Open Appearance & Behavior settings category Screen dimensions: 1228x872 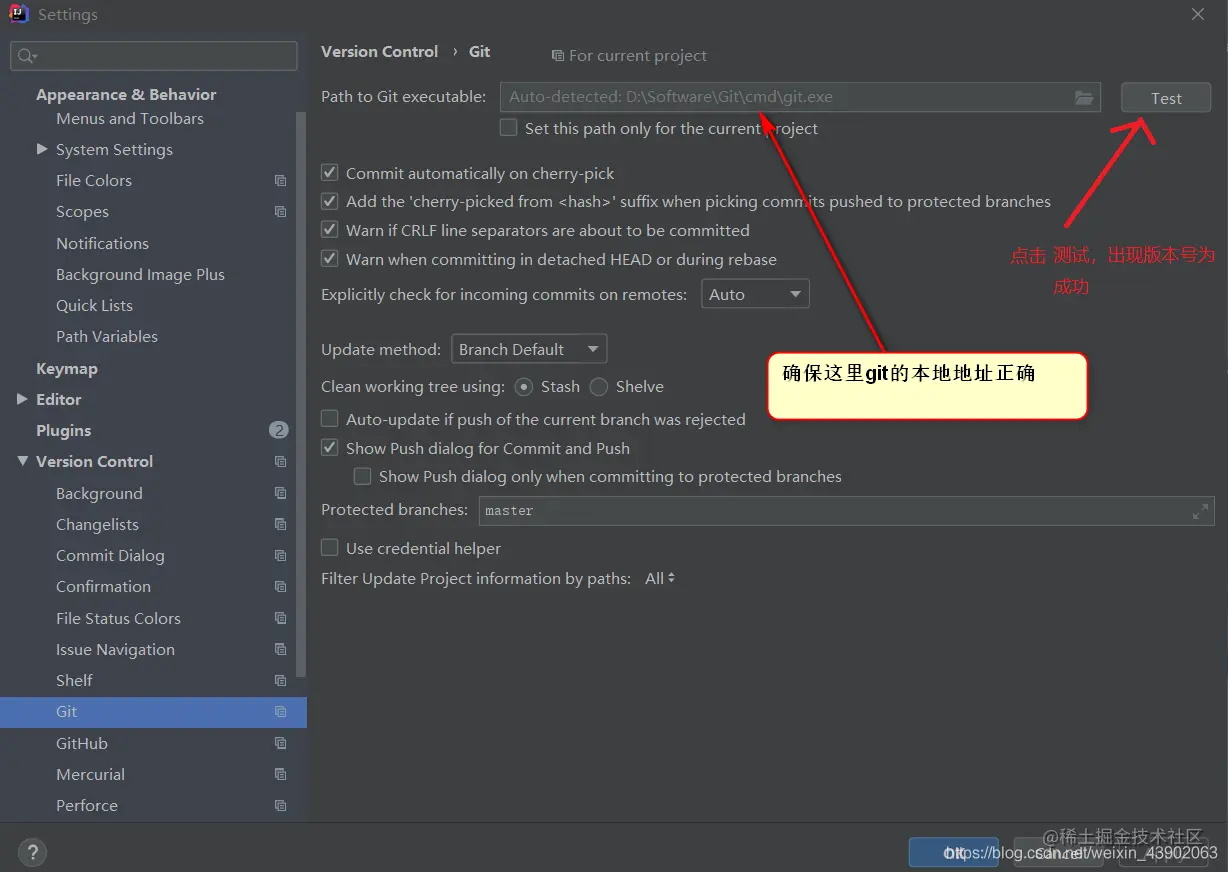(126, 94)
